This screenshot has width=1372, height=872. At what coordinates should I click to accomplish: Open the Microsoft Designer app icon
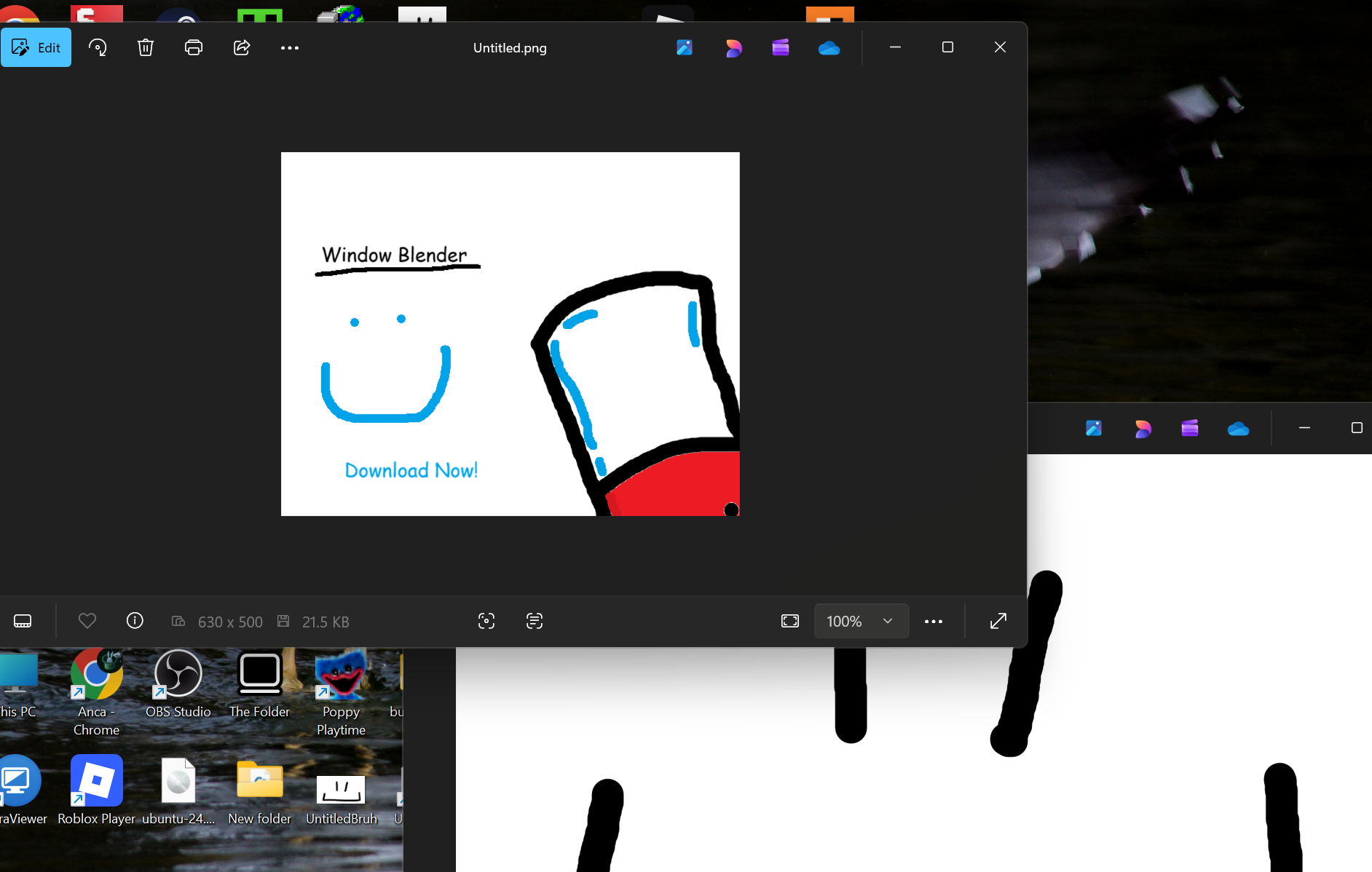pyautogui.click(x=733, y=48)
